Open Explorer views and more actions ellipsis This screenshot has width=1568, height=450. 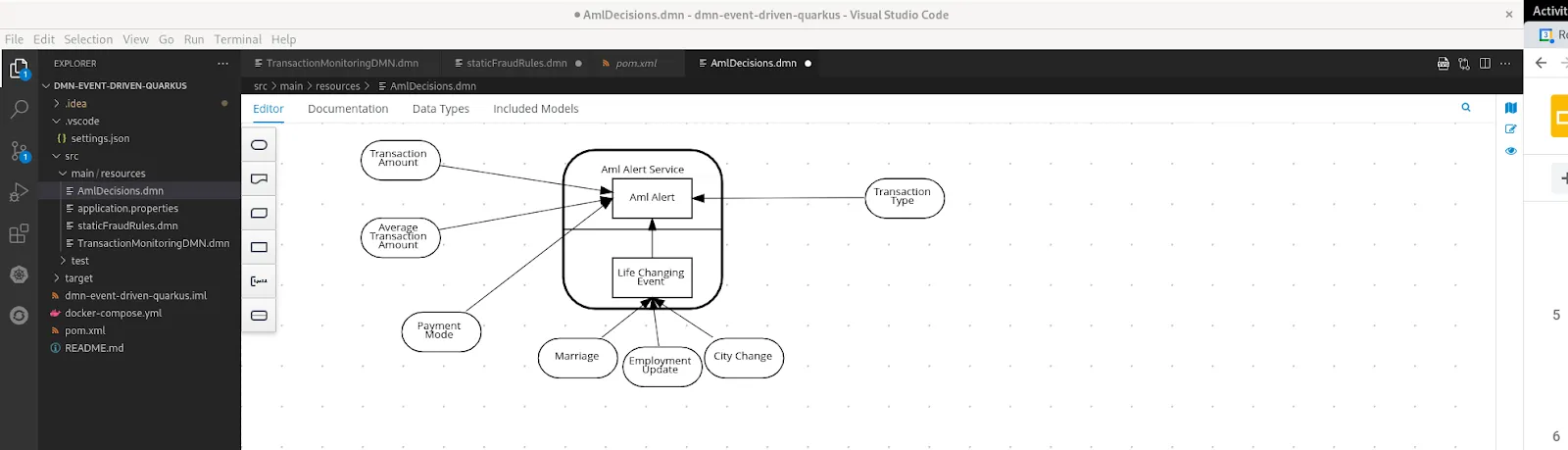(222, 63)
